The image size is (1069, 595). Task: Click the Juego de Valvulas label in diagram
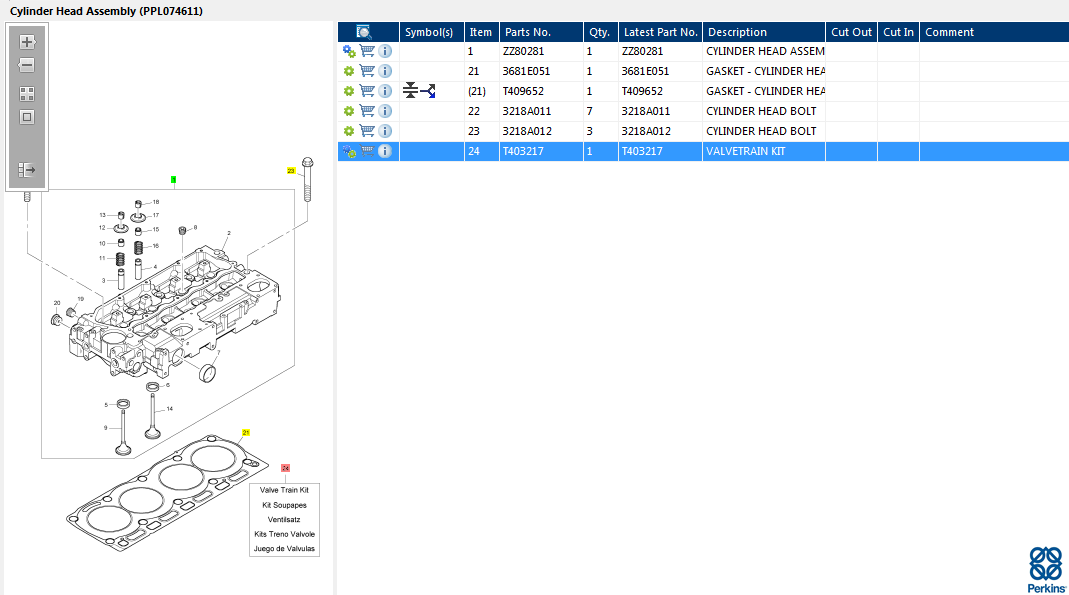click(284, 549)
